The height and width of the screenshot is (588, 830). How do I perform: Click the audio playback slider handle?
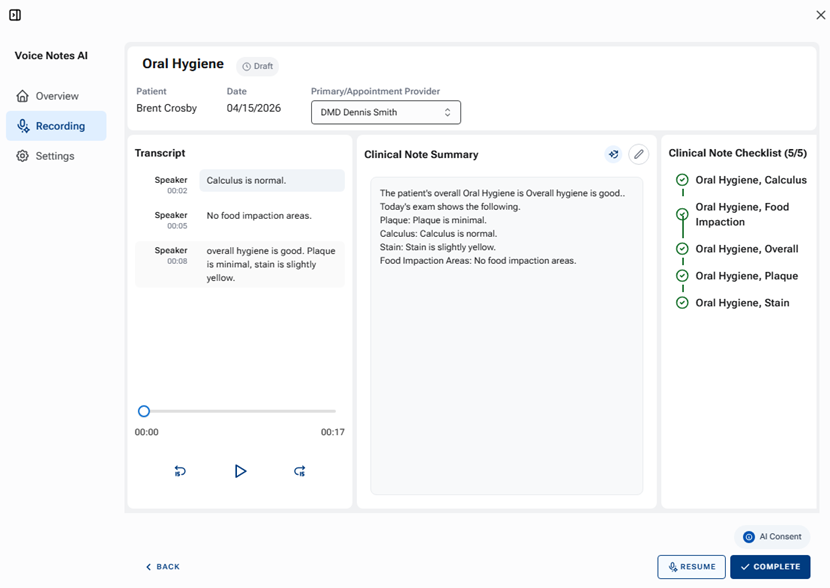tap(144, 411)
